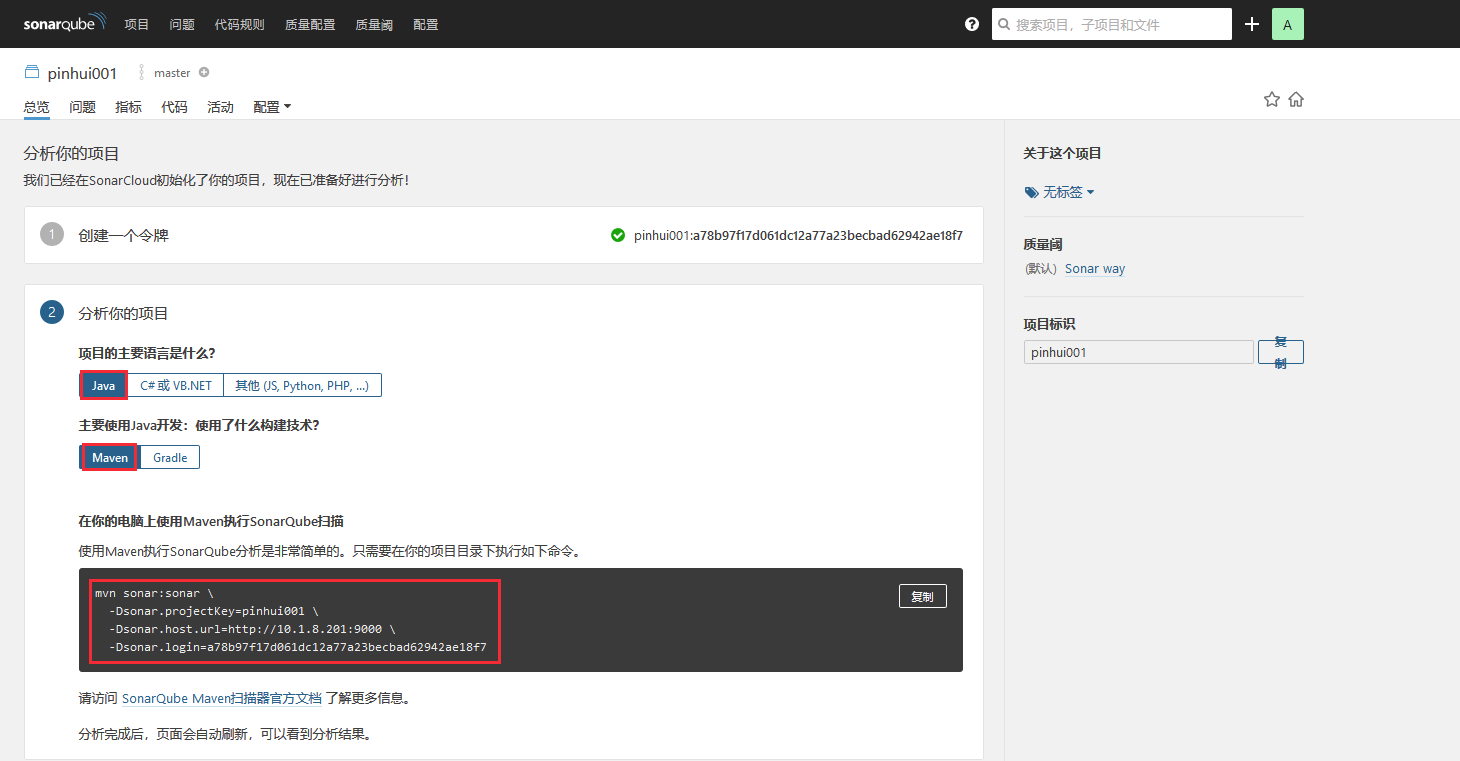Select Java as main language
1460x761 pixels.
104,385
